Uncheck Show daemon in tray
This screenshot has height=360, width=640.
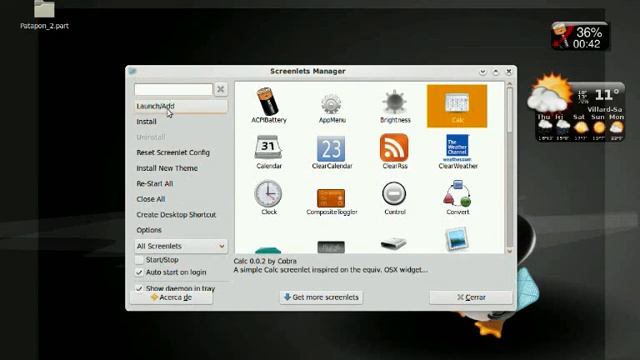click(x=139, y=288)
